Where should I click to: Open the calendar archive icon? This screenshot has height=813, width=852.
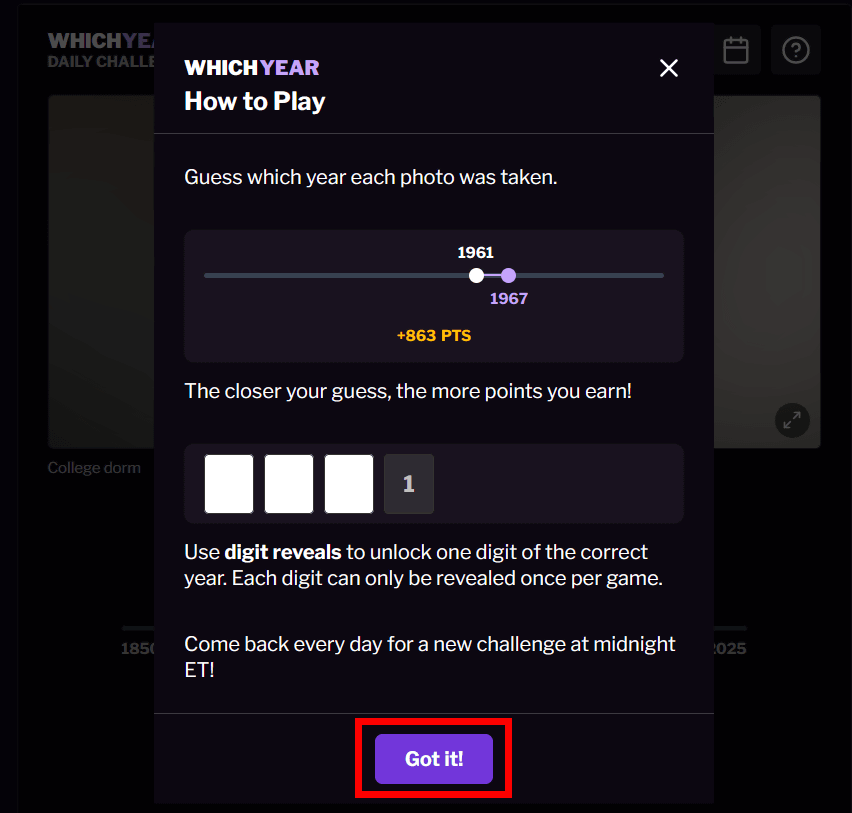736,50
